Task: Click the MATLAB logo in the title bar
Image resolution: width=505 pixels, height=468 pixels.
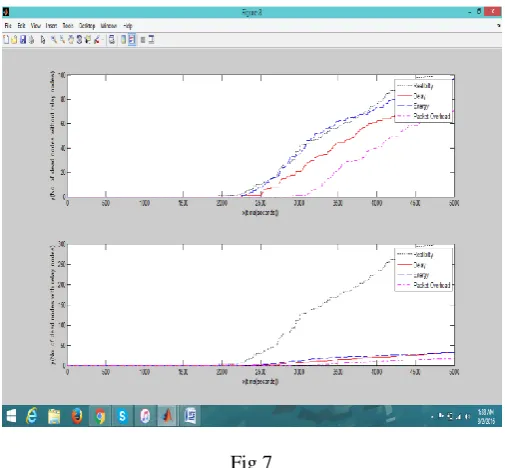Action: point(6,12)
